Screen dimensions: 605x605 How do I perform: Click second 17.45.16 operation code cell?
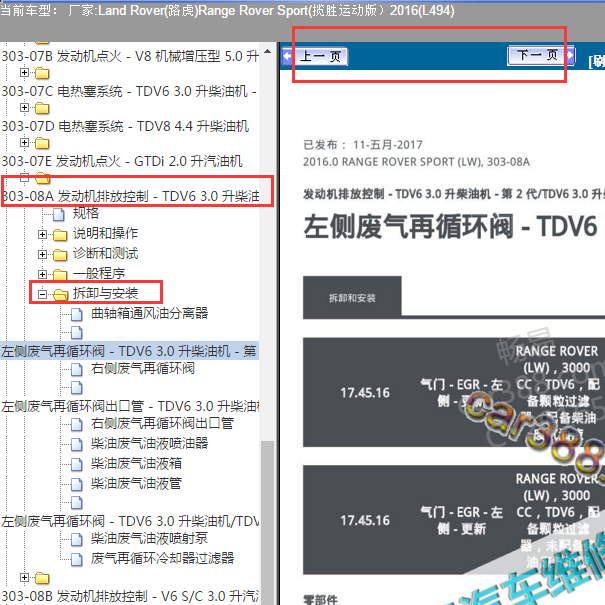point(365,521)
